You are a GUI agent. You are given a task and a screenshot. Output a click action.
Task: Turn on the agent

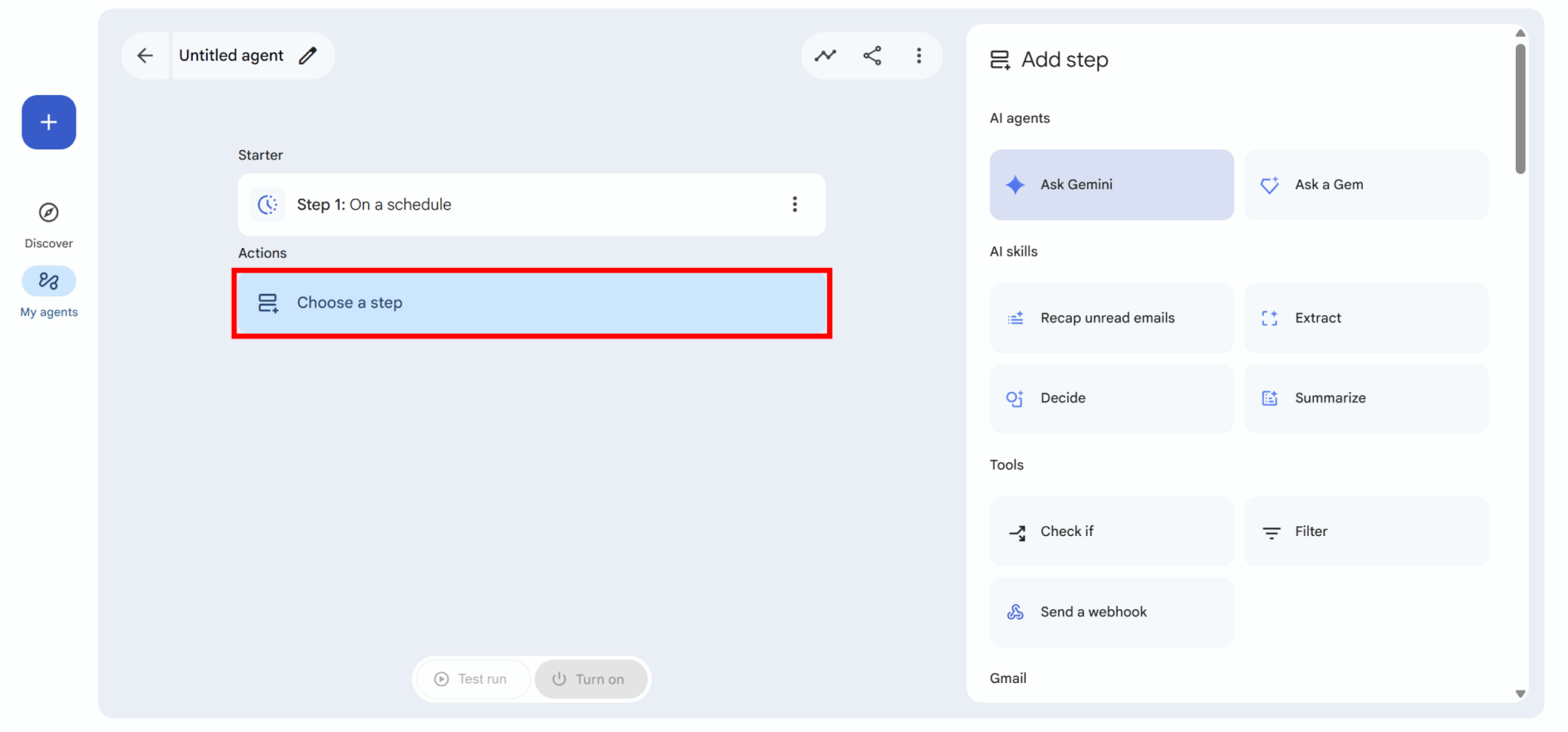590,679
